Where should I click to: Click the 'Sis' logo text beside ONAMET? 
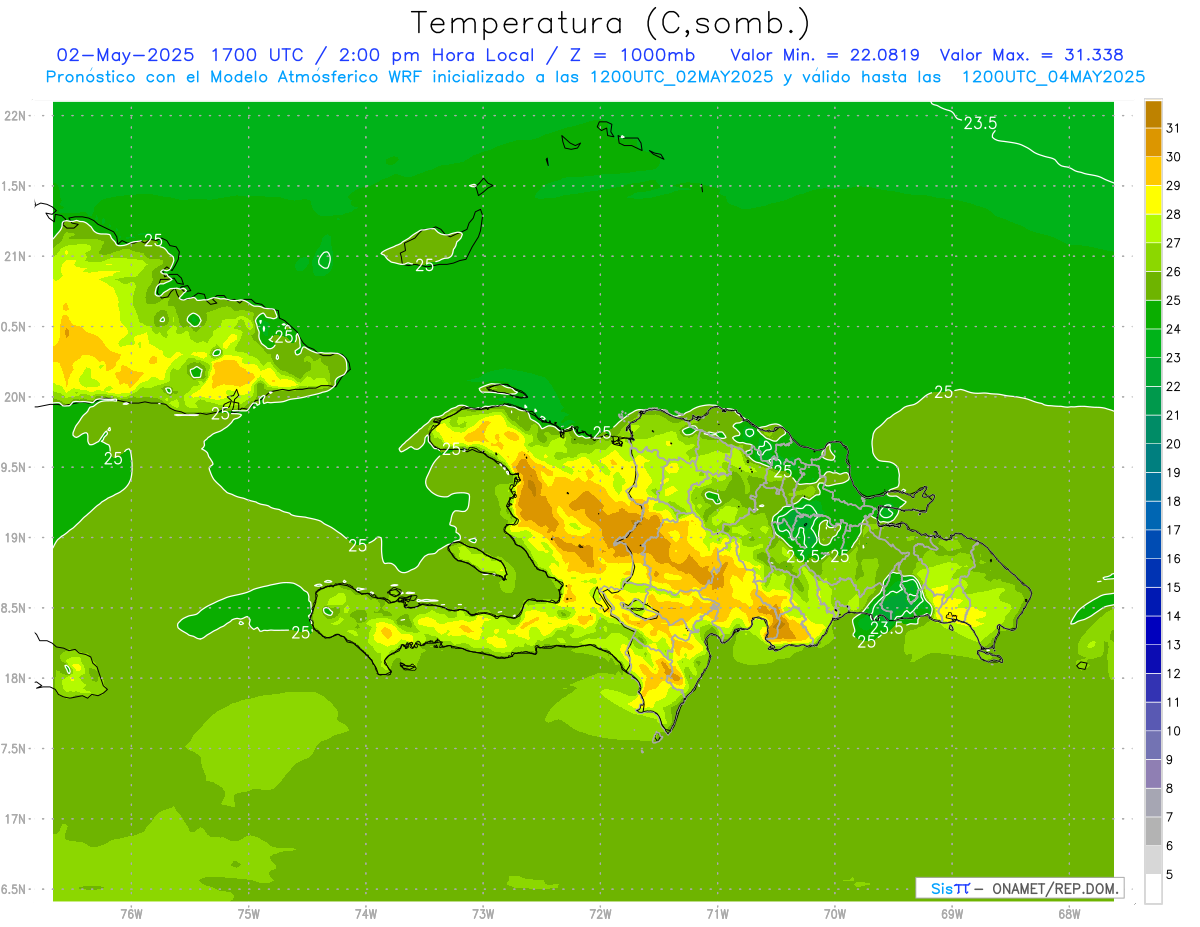click(x=940, y=888)
